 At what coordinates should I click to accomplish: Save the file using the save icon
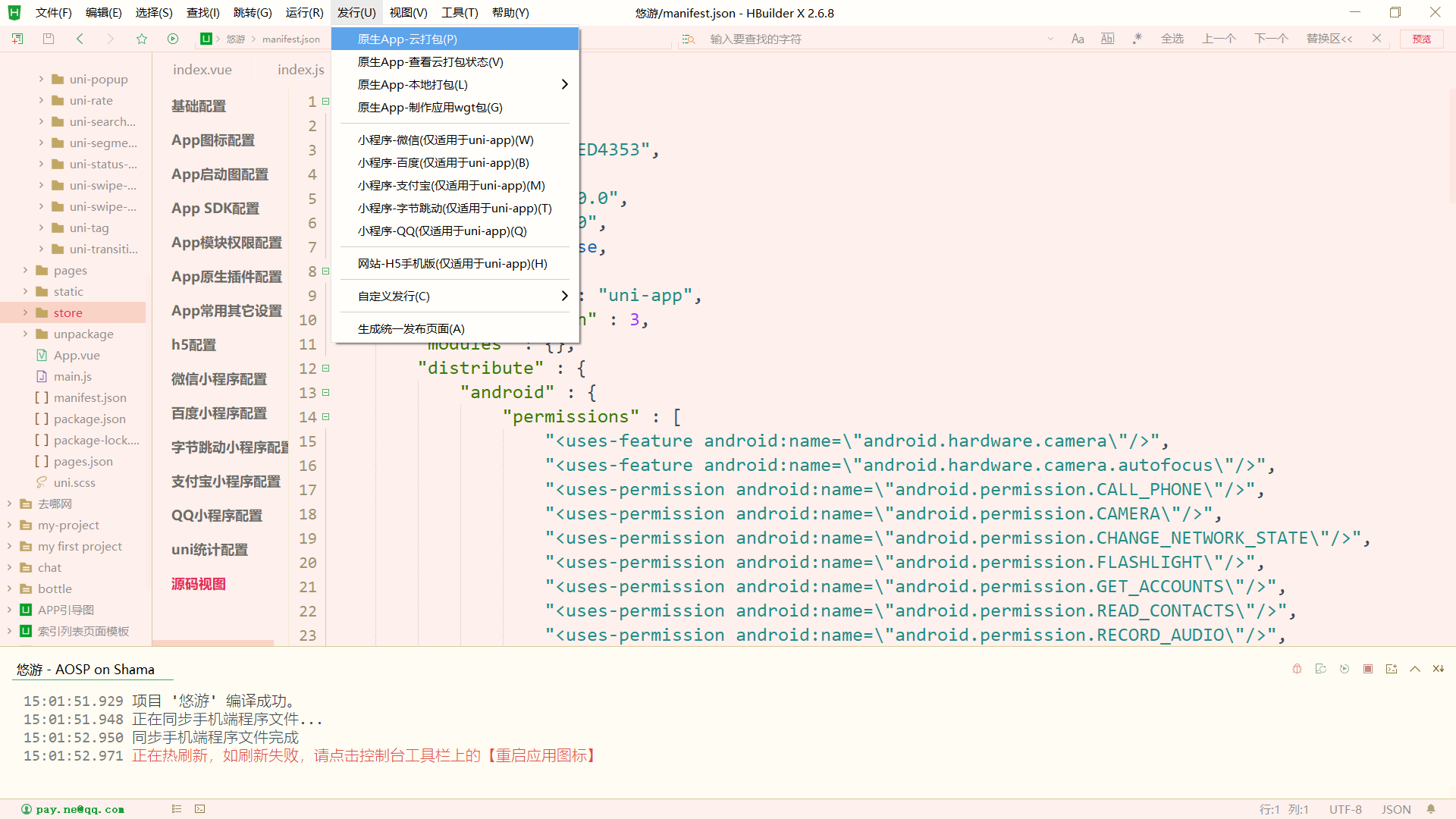tap(49, 39)
